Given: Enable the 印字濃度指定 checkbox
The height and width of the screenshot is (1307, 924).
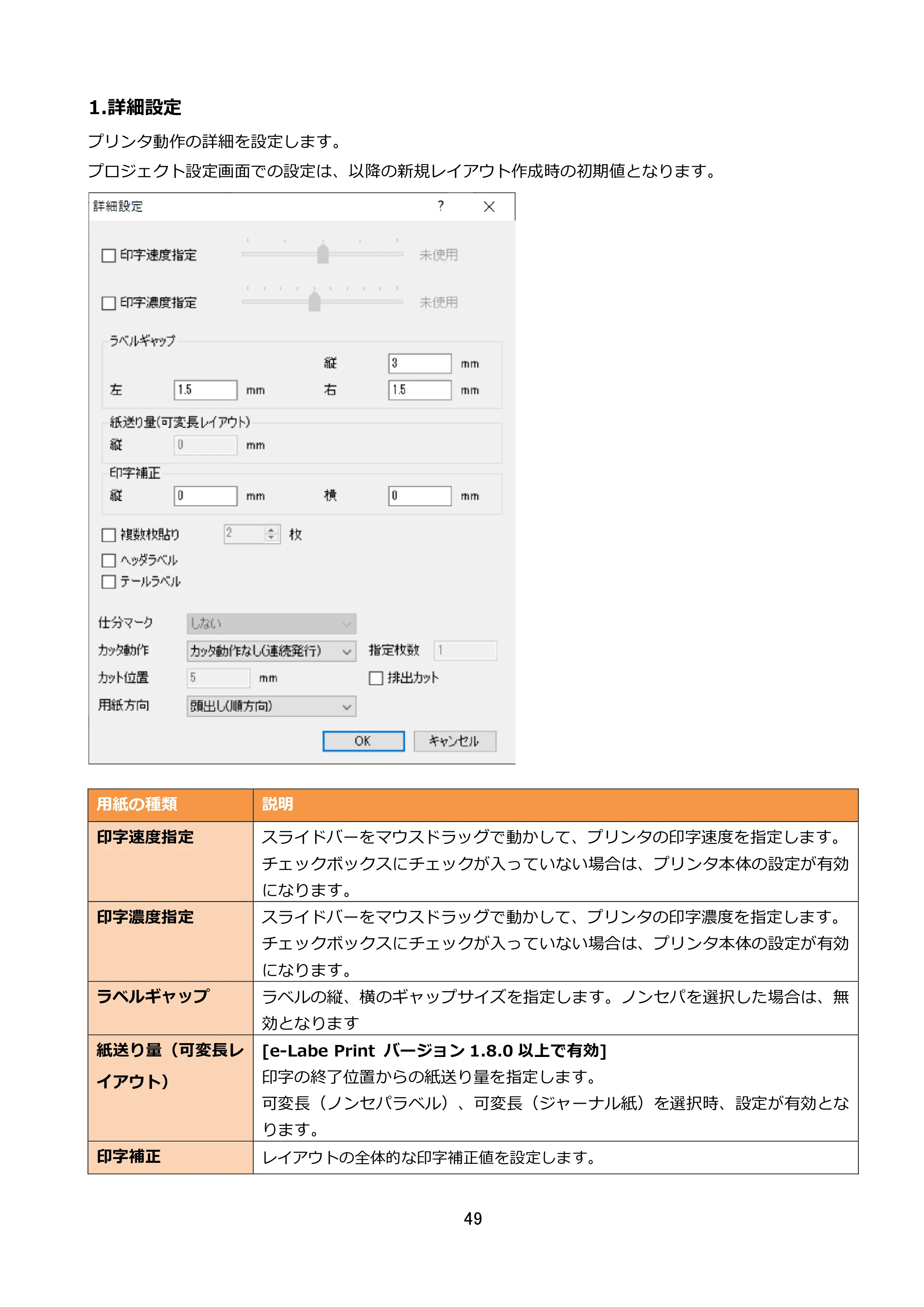Looking at the screenshot, I should click(108, 303).
